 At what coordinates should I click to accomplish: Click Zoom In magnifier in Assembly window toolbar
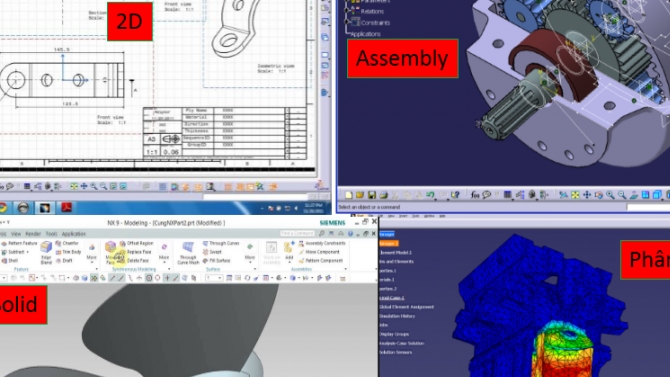tap(610, 195)
